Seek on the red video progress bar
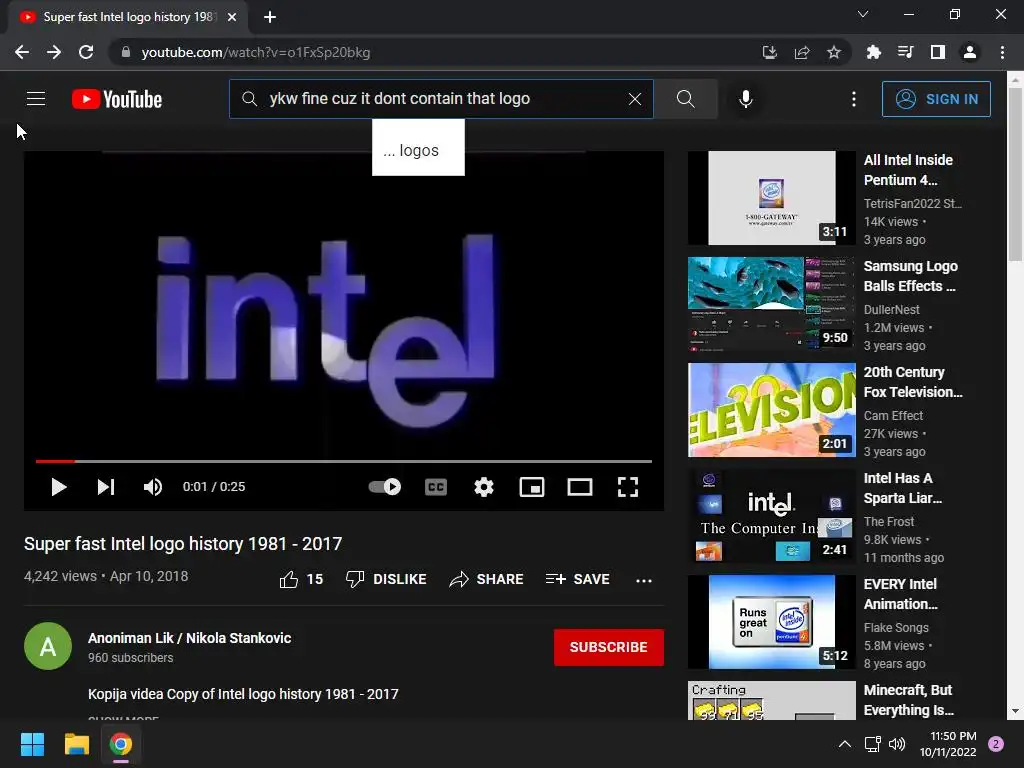This screenshot has height=768, width=1024. pos(344,461)
